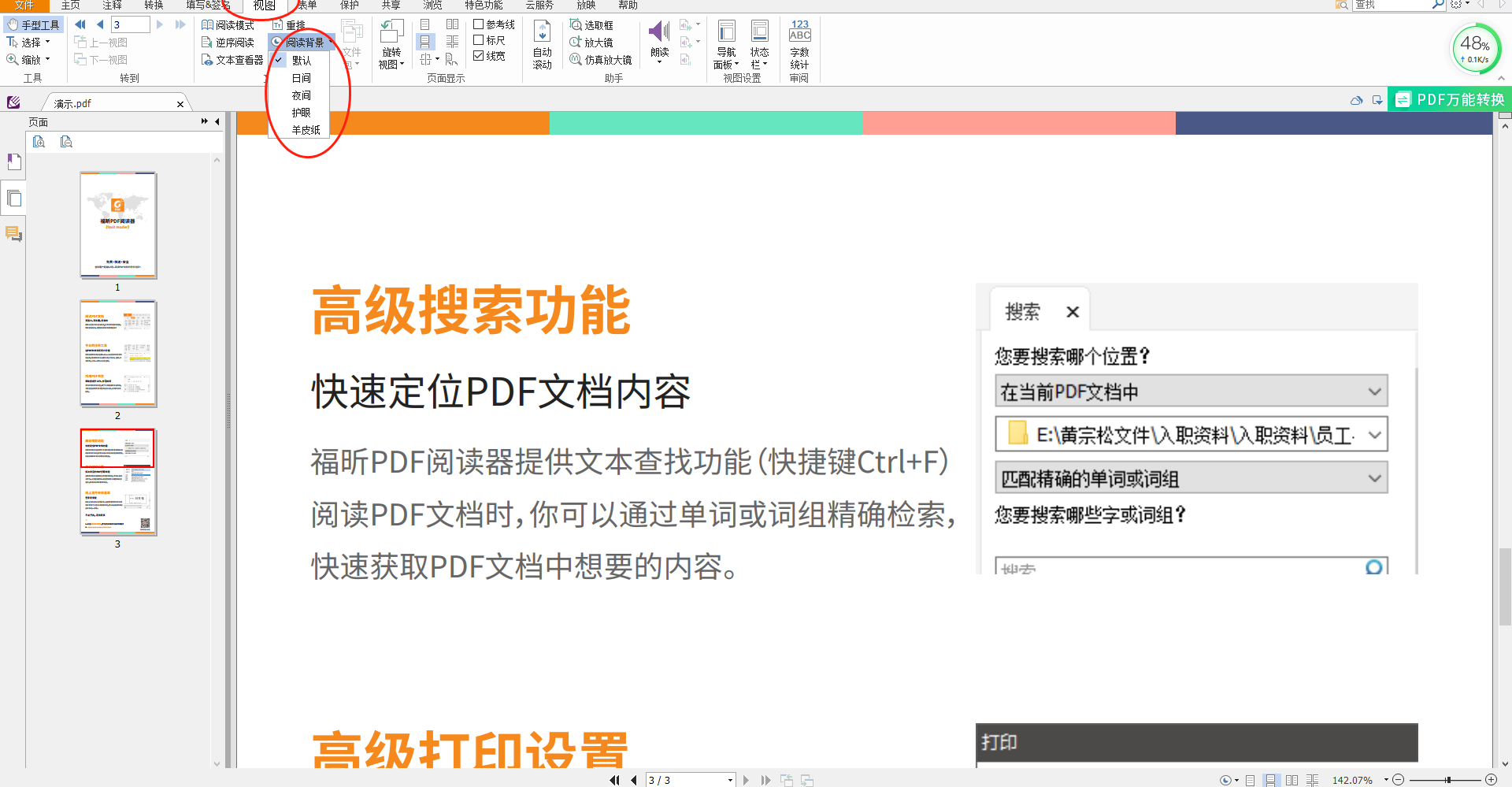Uncheck the 线宽 line weights option
1512x787 pixels.
point(479,55)
